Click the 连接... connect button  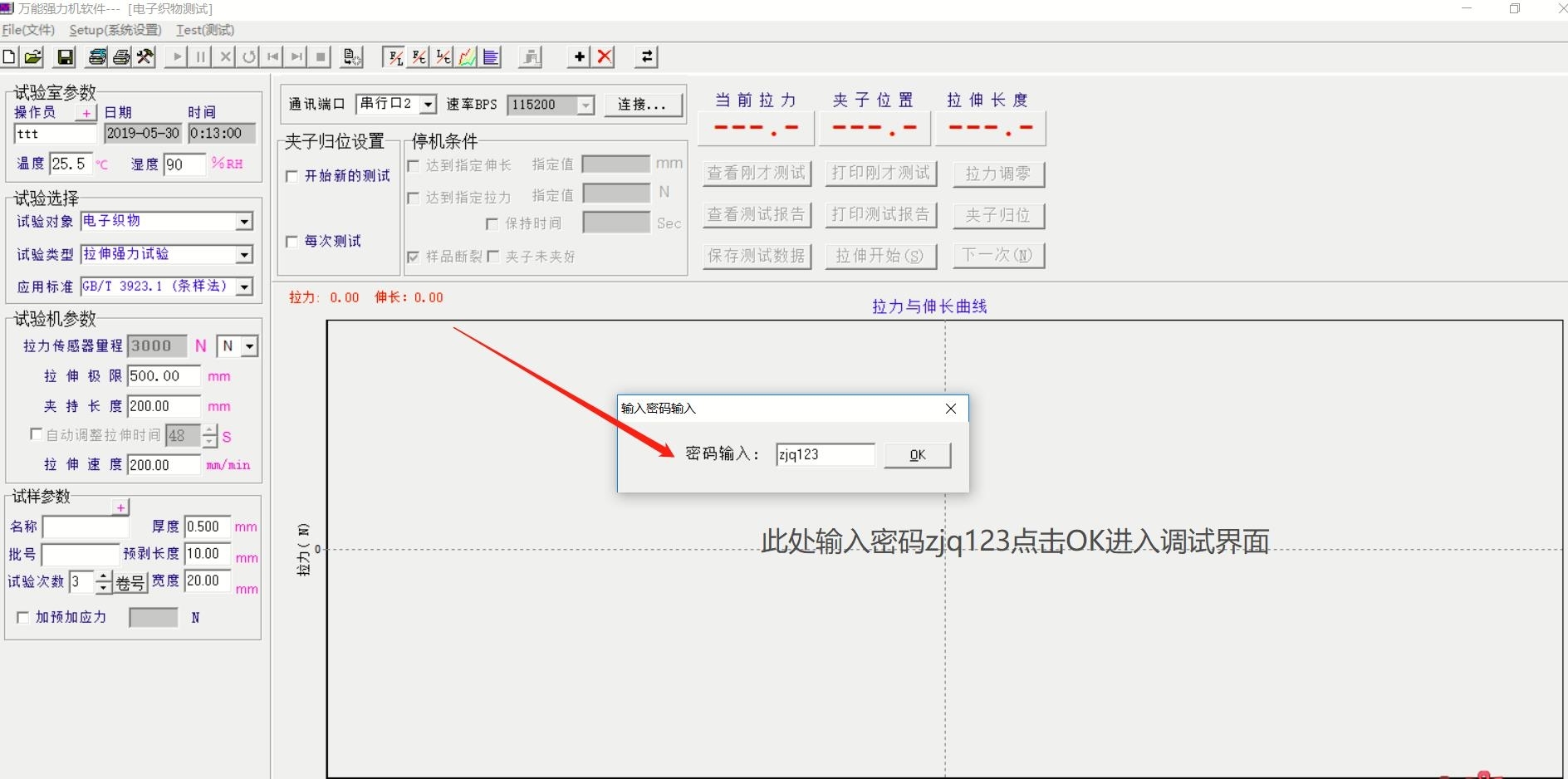coord(642,105)
